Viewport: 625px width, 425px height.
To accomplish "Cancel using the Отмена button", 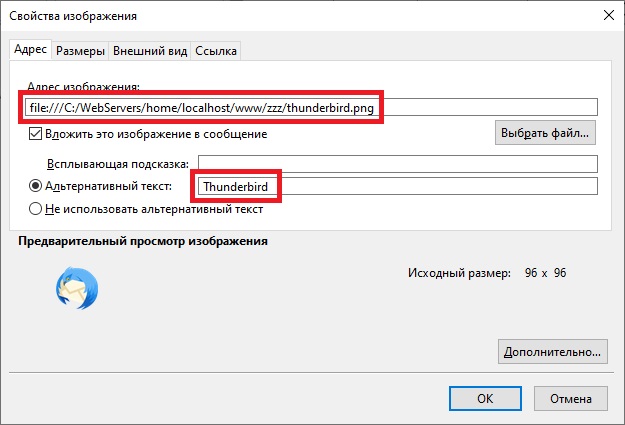I will 571,398.
